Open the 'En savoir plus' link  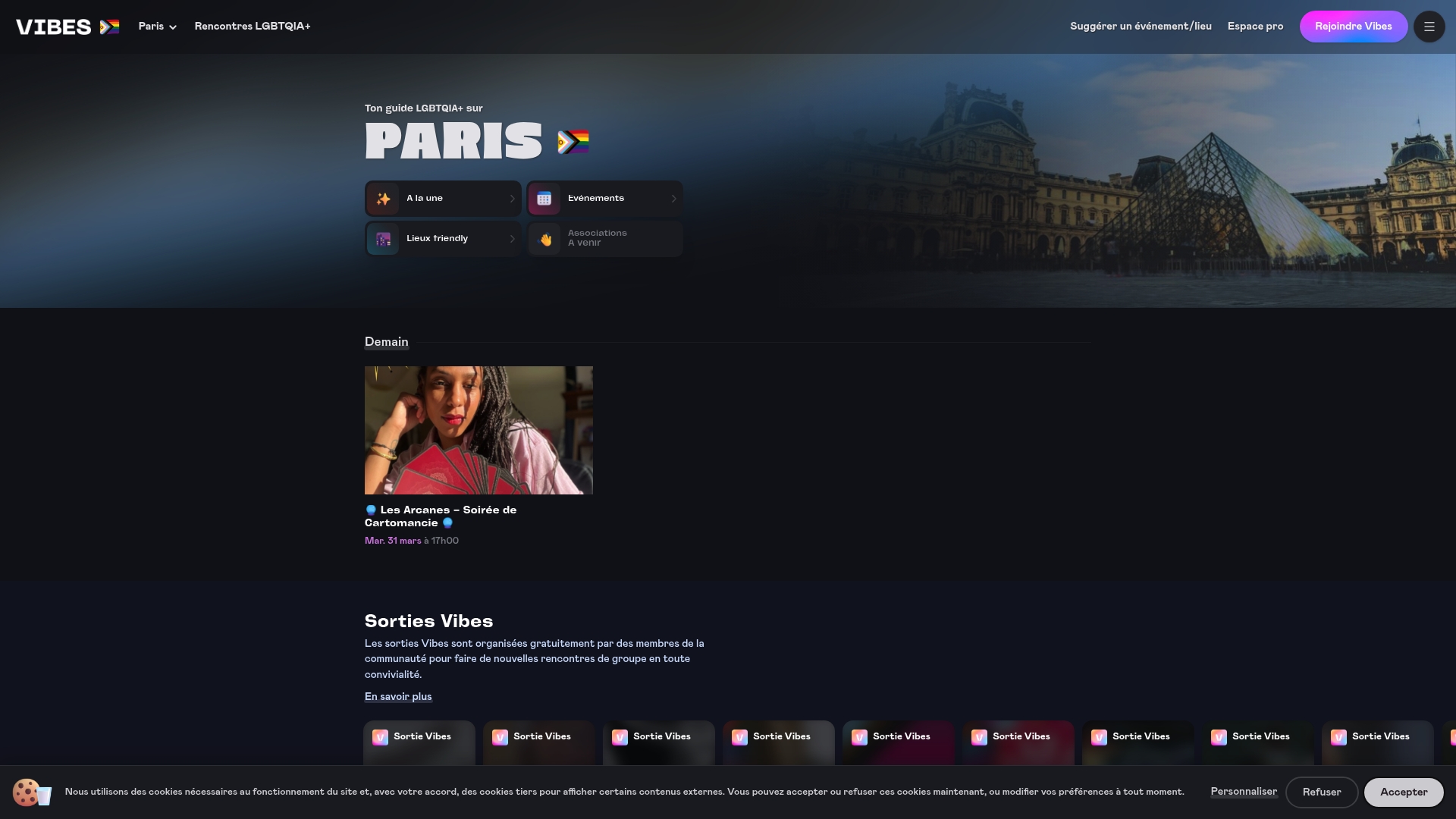click(397, 696)
